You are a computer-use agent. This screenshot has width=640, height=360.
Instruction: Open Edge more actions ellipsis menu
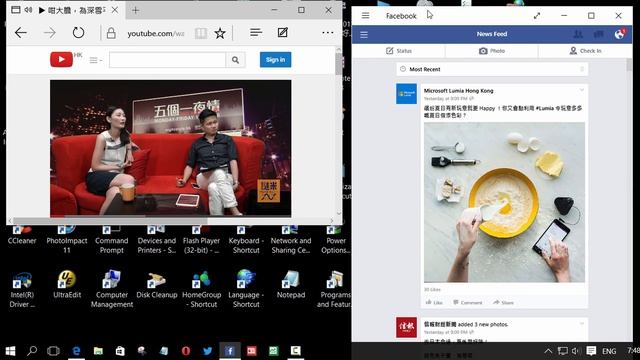click(x=328, y=33)
